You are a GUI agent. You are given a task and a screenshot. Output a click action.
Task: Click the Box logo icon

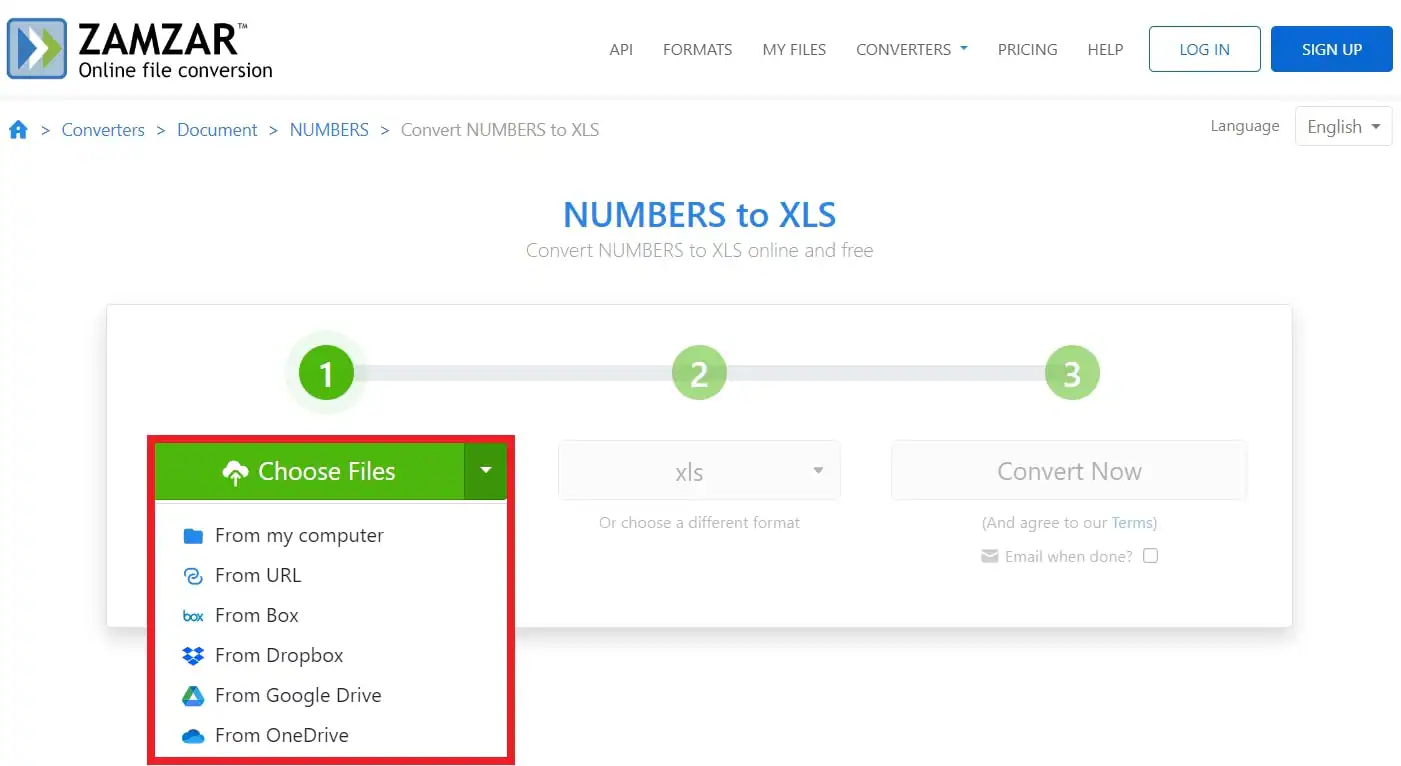pos(193,616)
